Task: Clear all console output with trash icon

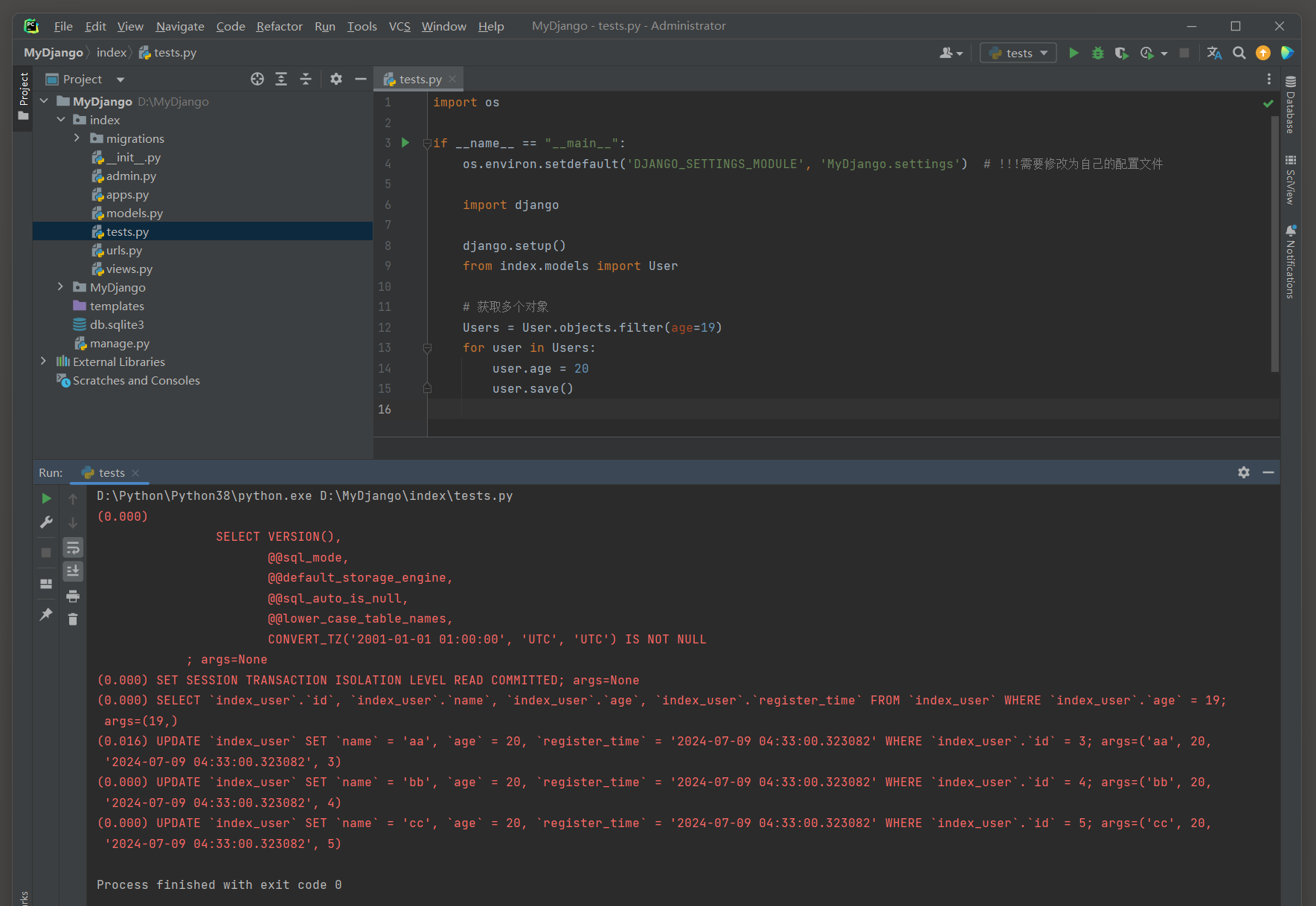Action: click(73, 619)
